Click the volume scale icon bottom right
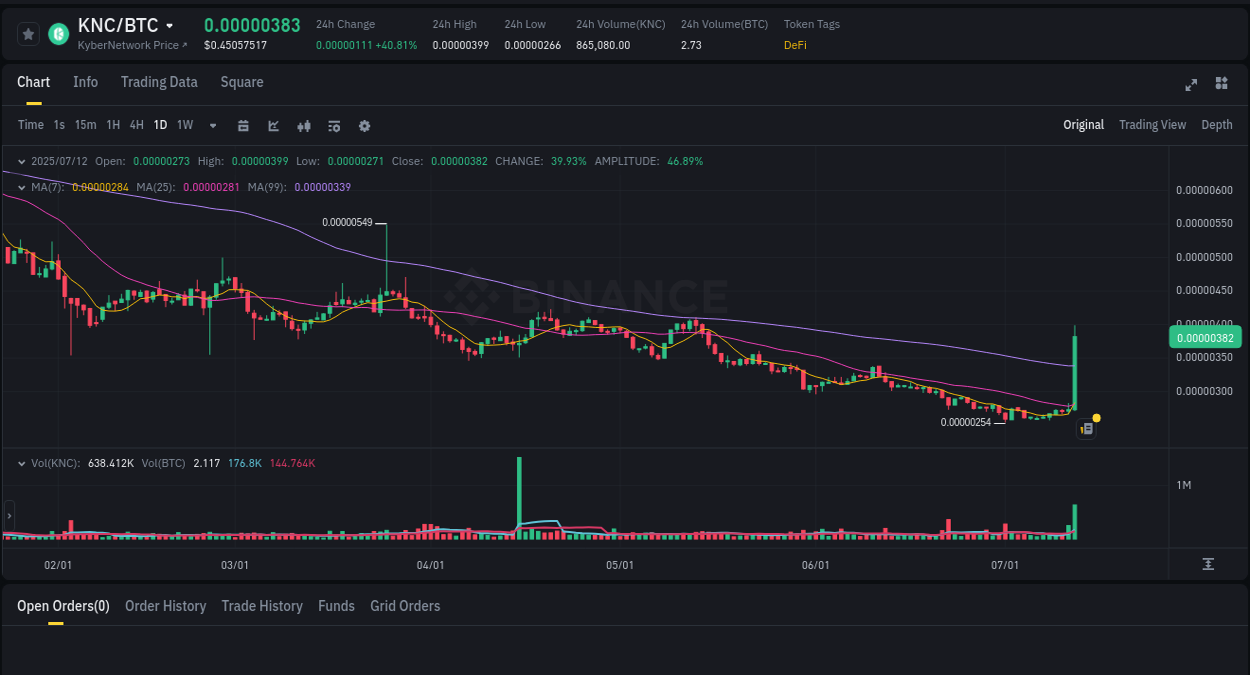The width and height of the screenshot is (1250, 675). (x=1207, y=565)
